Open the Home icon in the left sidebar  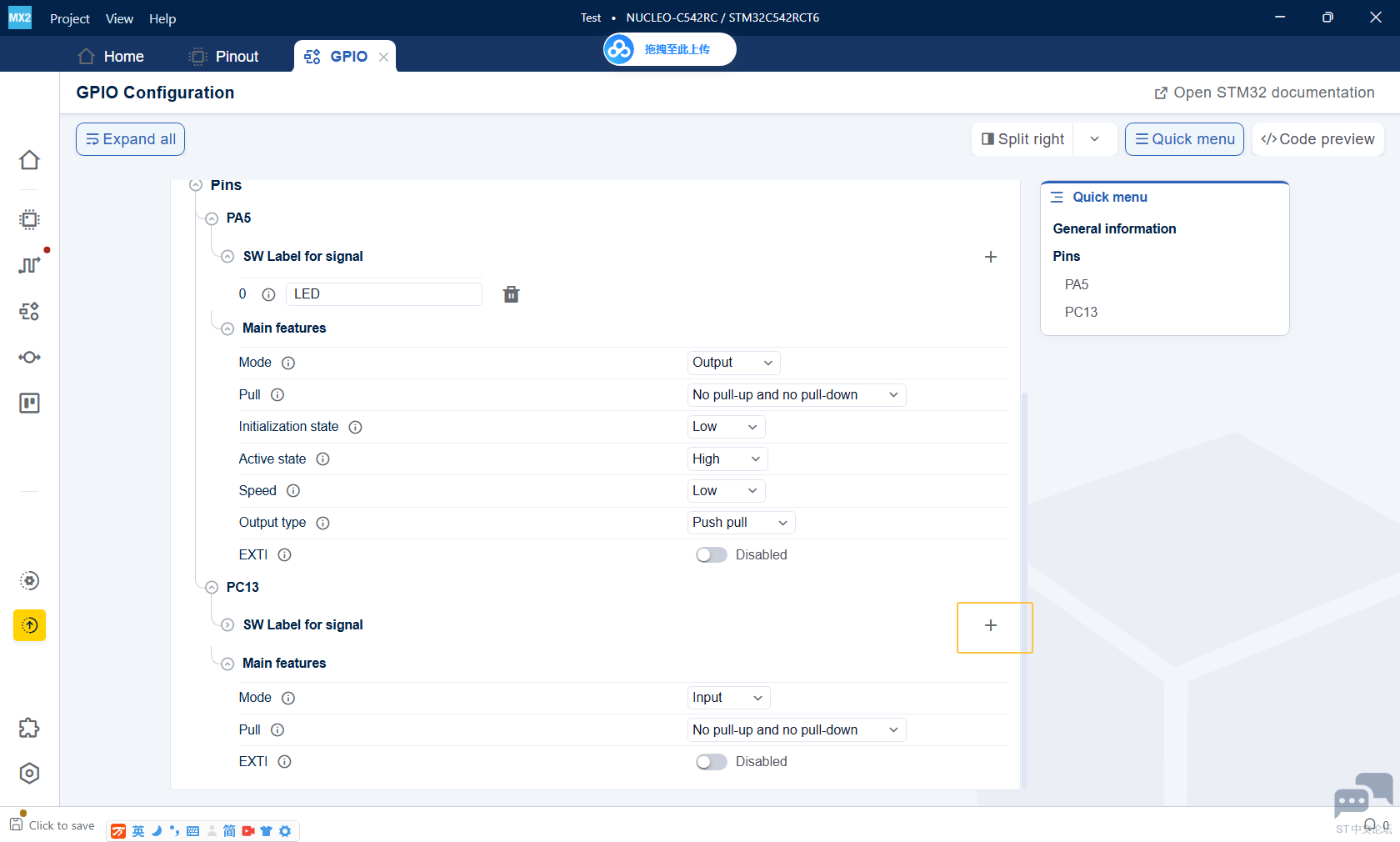coord(29,160)
